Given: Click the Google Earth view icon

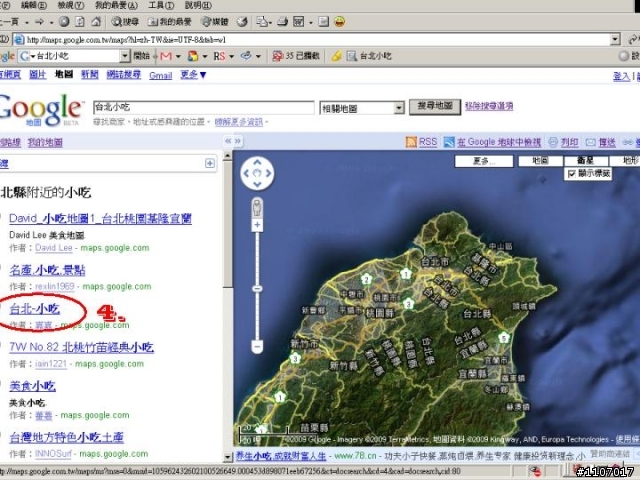Looking at the screenshot, I should point(449,142).
